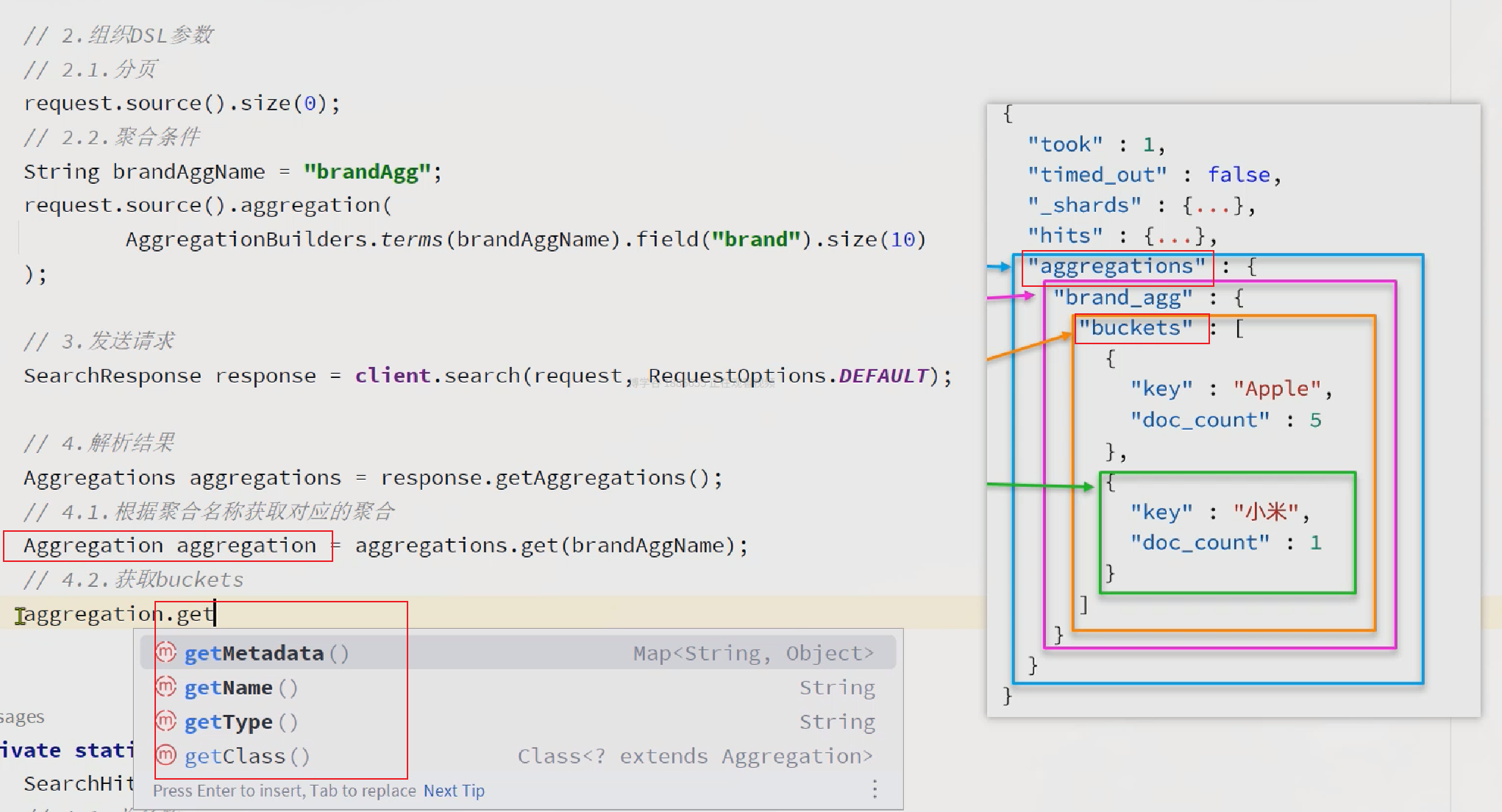Click the "buckets" key in JSON
Screen dimensions: 1502x812
(1135, 328)
